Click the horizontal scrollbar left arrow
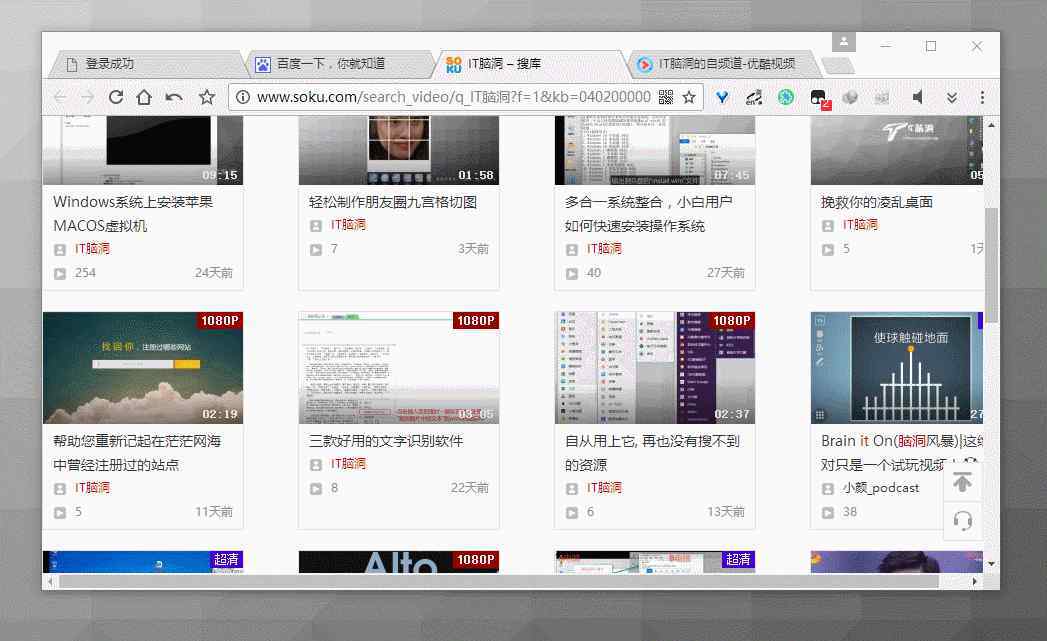This screenshot has height=641, width=1047. (x=51, y=582)
